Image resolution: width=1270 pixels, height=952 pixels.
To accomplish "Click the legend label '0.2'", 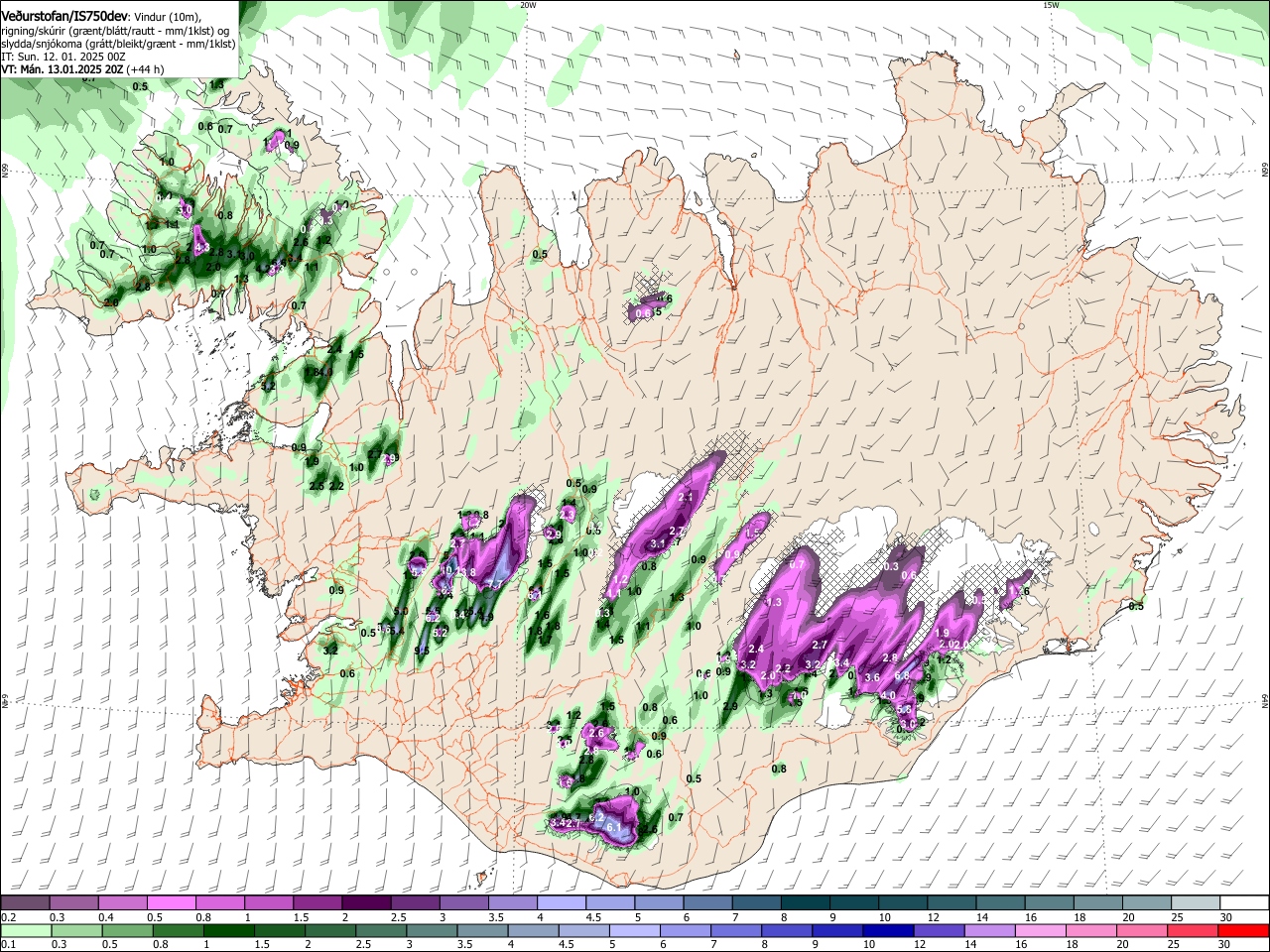I will (8, 917).
